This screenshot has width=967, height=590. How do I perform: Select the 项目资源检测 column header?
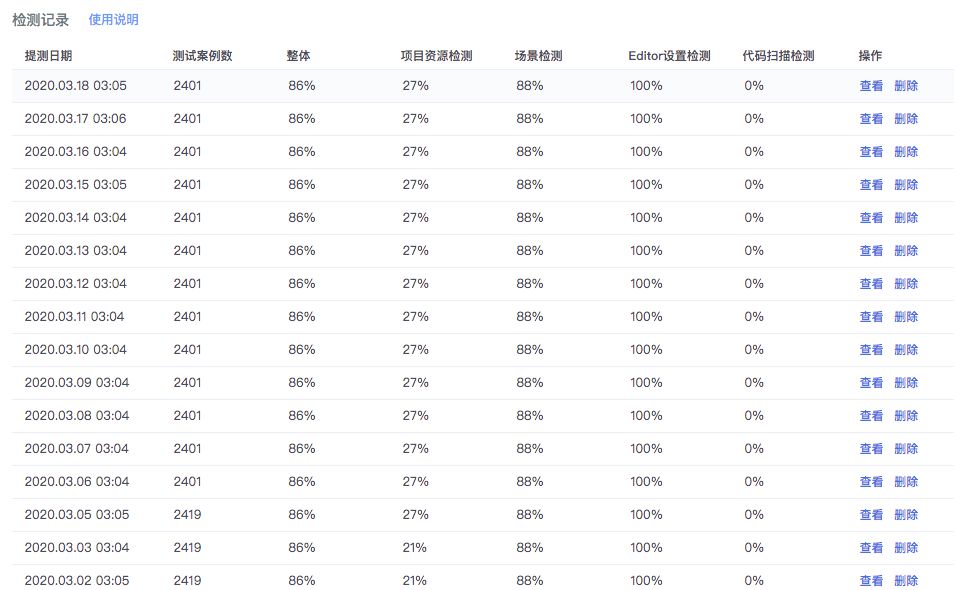tap(436, 55)
